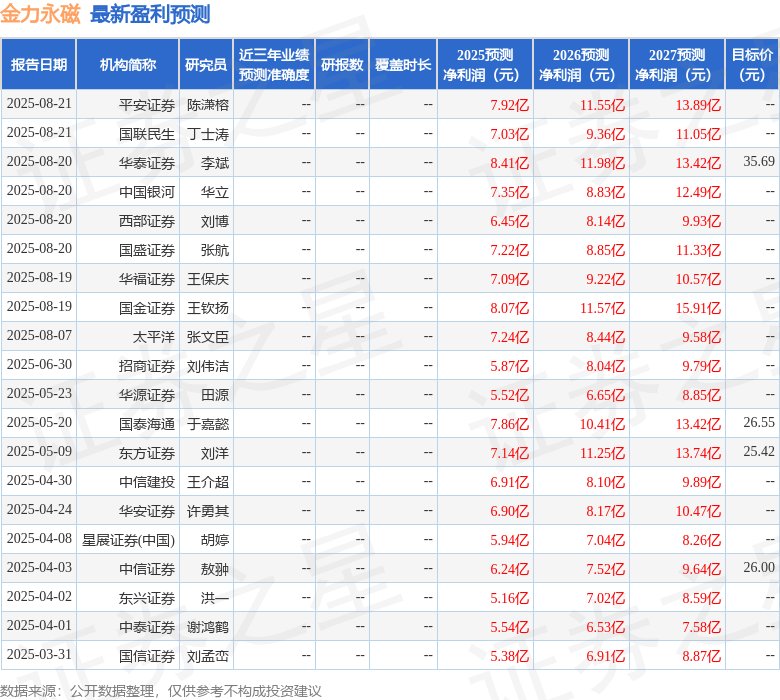The image size is (780, 700).
Task: Click the 2027预测净利润 header
Action: [677, 65]
